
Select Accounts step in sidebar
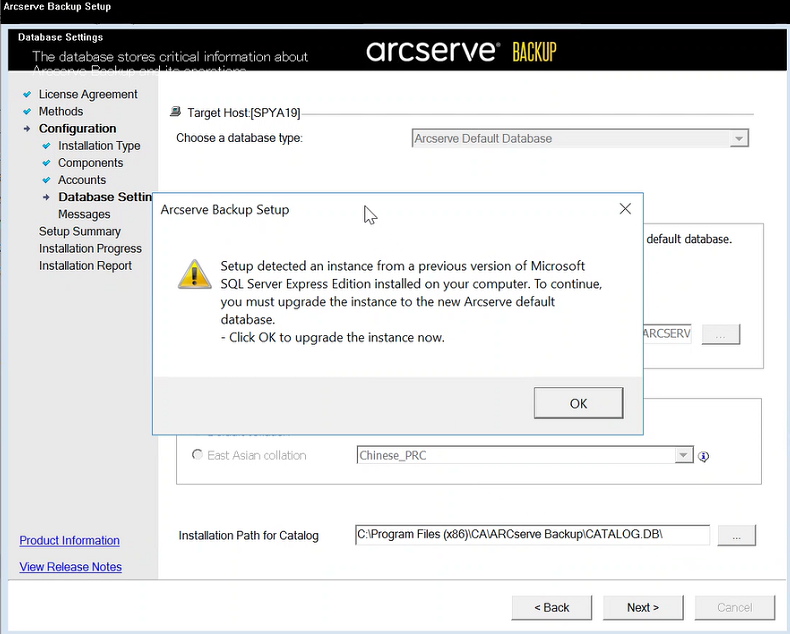pyautogui.click(x=82, y=180)
